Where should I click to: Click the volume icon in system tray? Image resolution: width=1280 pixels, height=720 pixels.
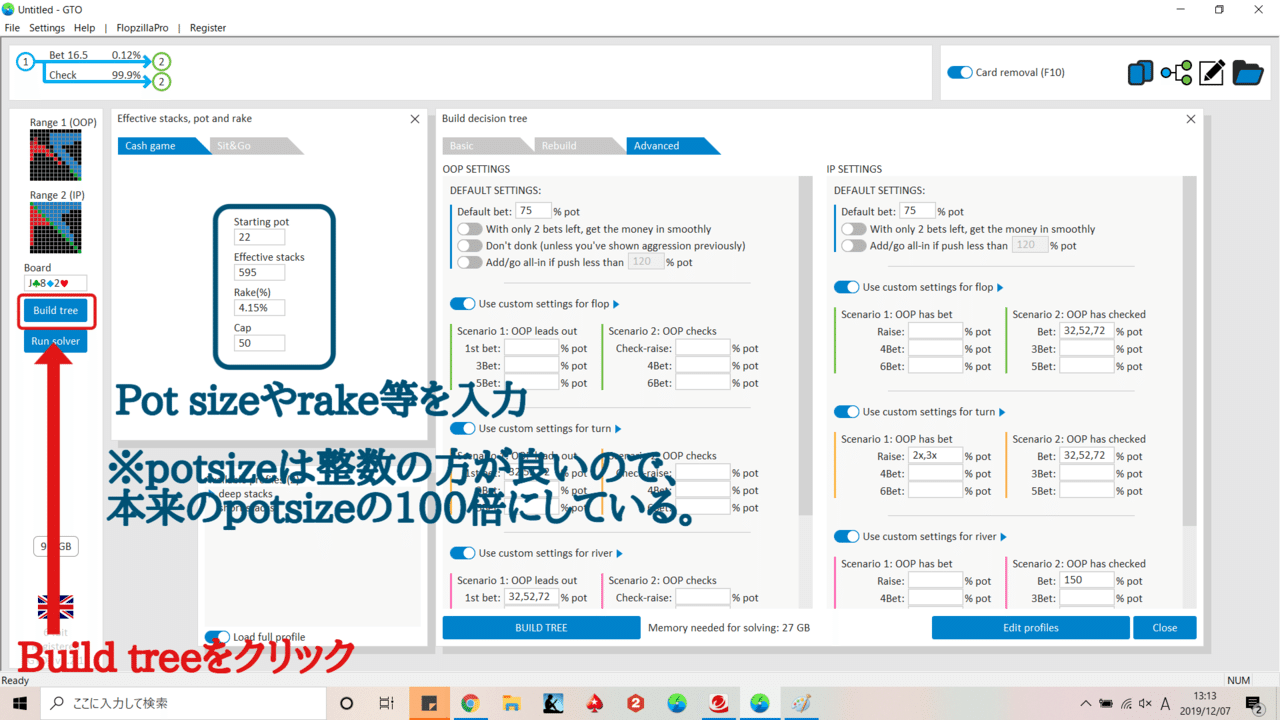[1145, 703]
